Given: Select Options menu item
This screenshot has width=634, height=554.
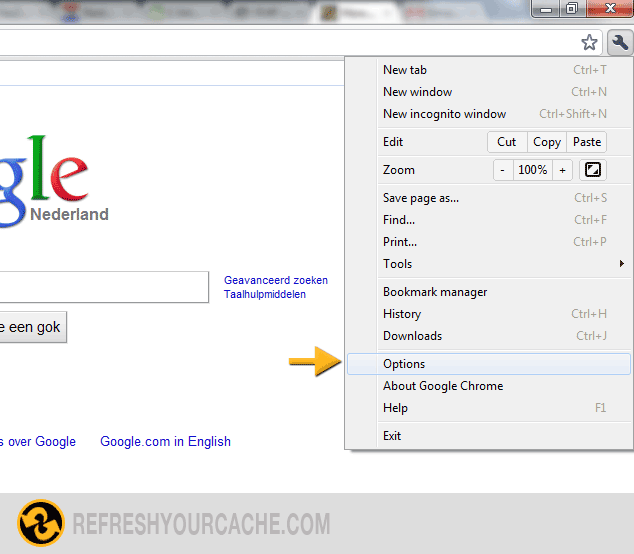Looking at the screenshot, I should coord(488,364).
